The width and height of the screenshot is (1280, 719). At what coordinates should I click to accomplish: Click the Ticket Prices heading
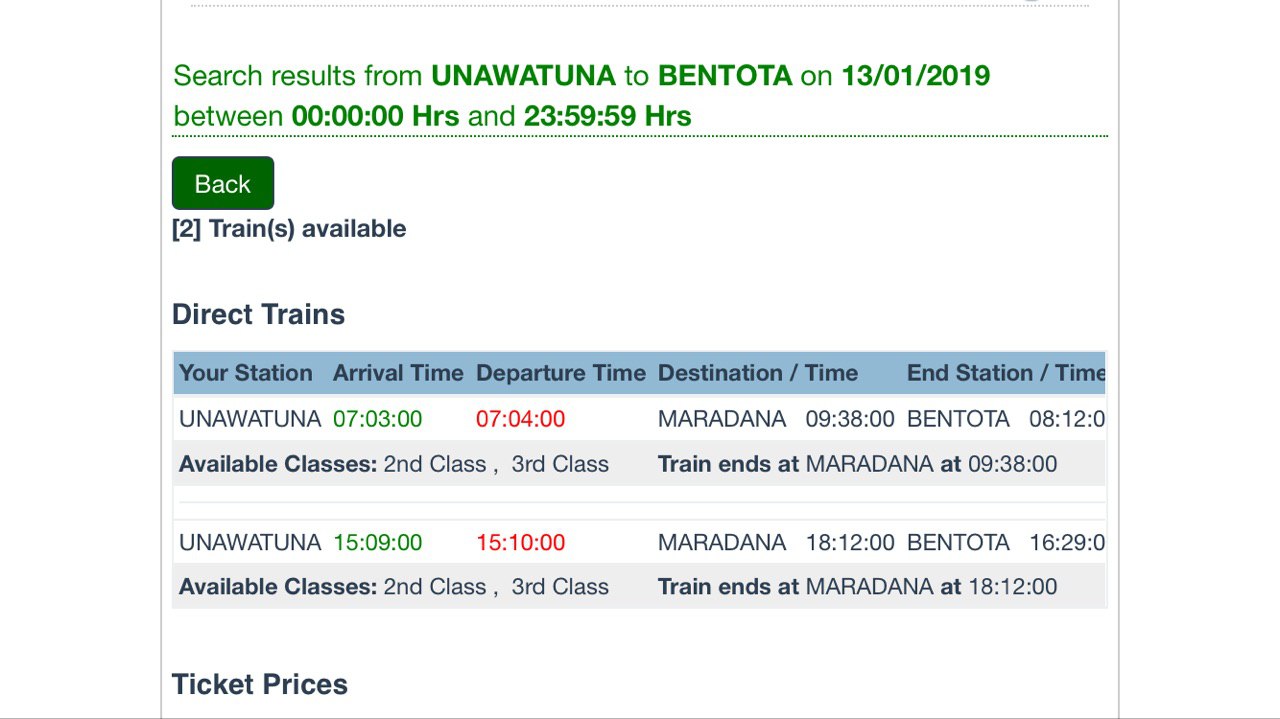click(260, 684)
